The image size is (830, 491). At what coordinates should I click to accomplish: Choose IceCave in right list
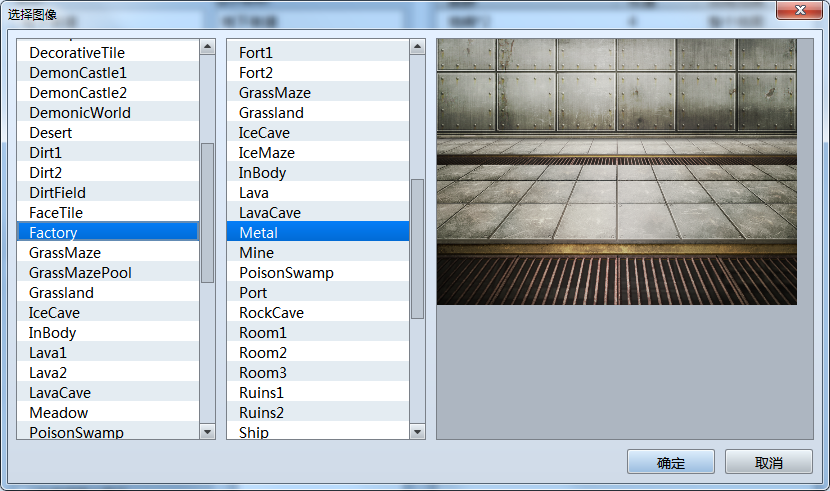point(318,133)
